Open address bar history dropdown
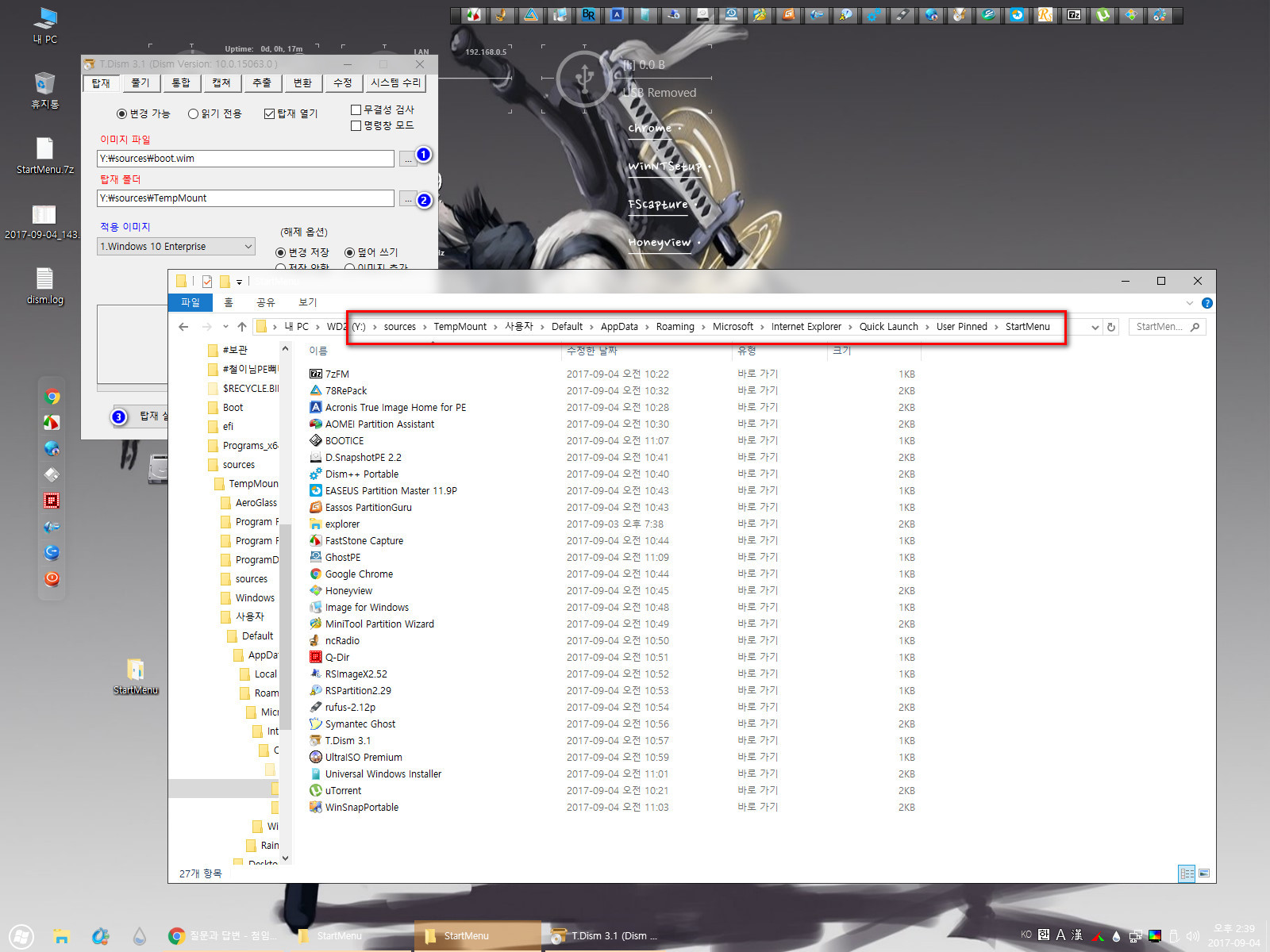This screenshot has width=1270, height=952. point(1095,327)
